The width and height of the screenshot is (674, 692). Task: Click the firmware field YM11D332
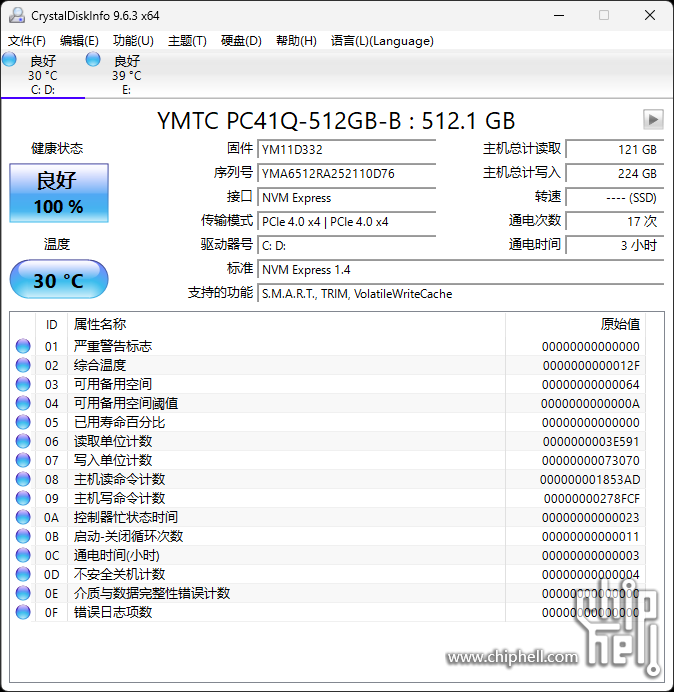click(346, 150)
